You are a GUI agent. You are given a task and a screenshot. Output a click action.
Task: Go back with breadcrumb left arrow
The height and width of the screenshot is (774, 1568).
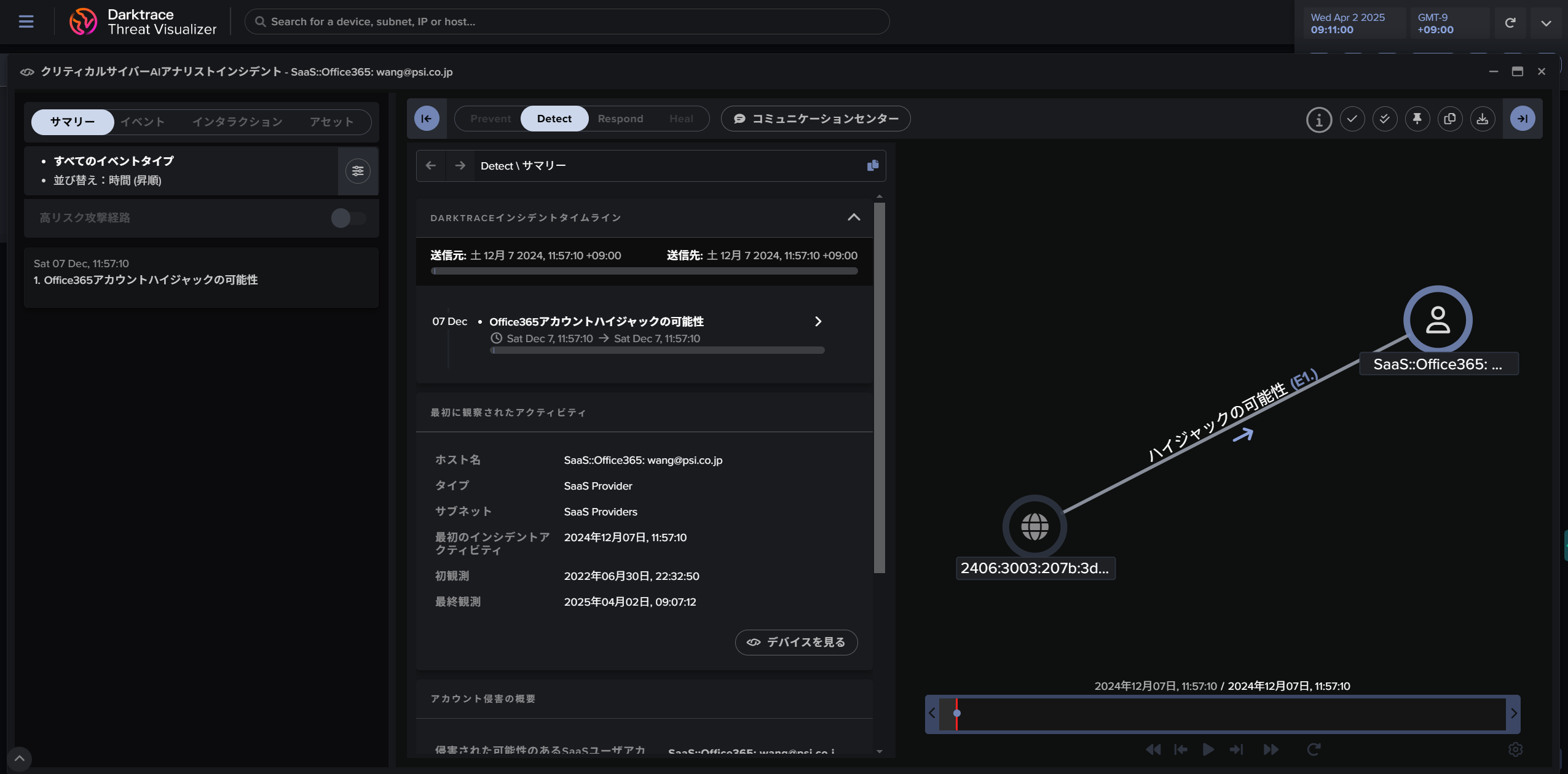click(431, 165)
